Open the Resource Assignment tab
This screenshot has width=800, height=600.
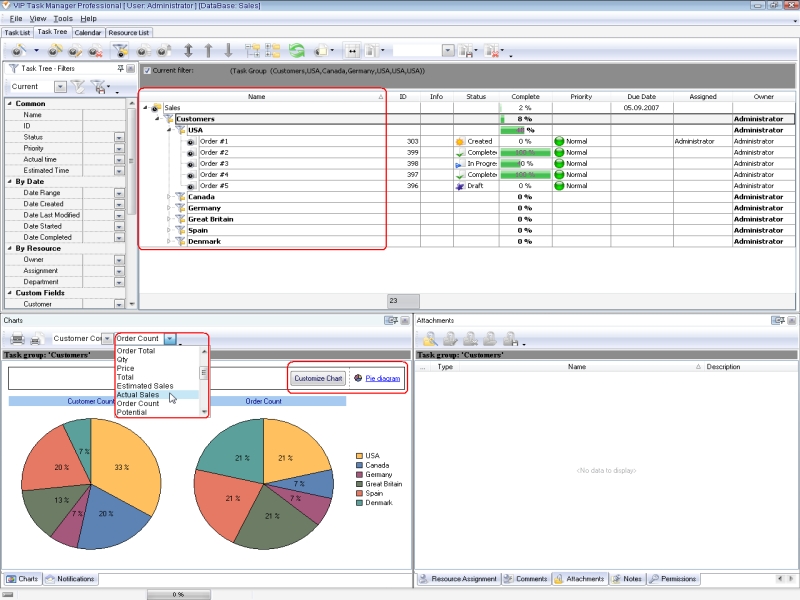[458, 579]
